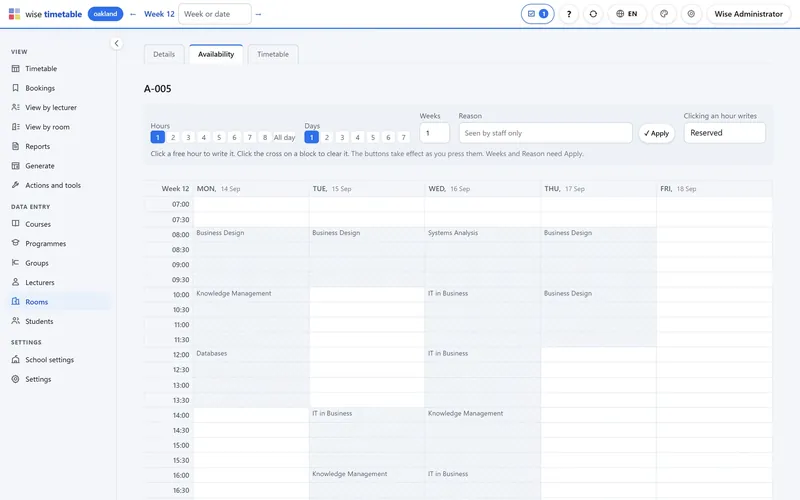
Task: Go to previous week with left arrow
Action: pyautogui.click(x=133, y=14)
